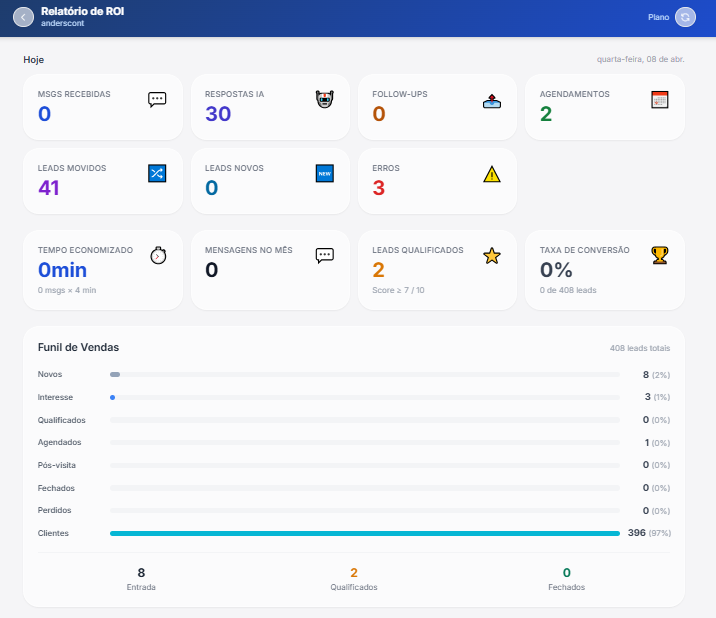
Task: Click the robot icon on Respostas IA
Action: coord(324,99)
